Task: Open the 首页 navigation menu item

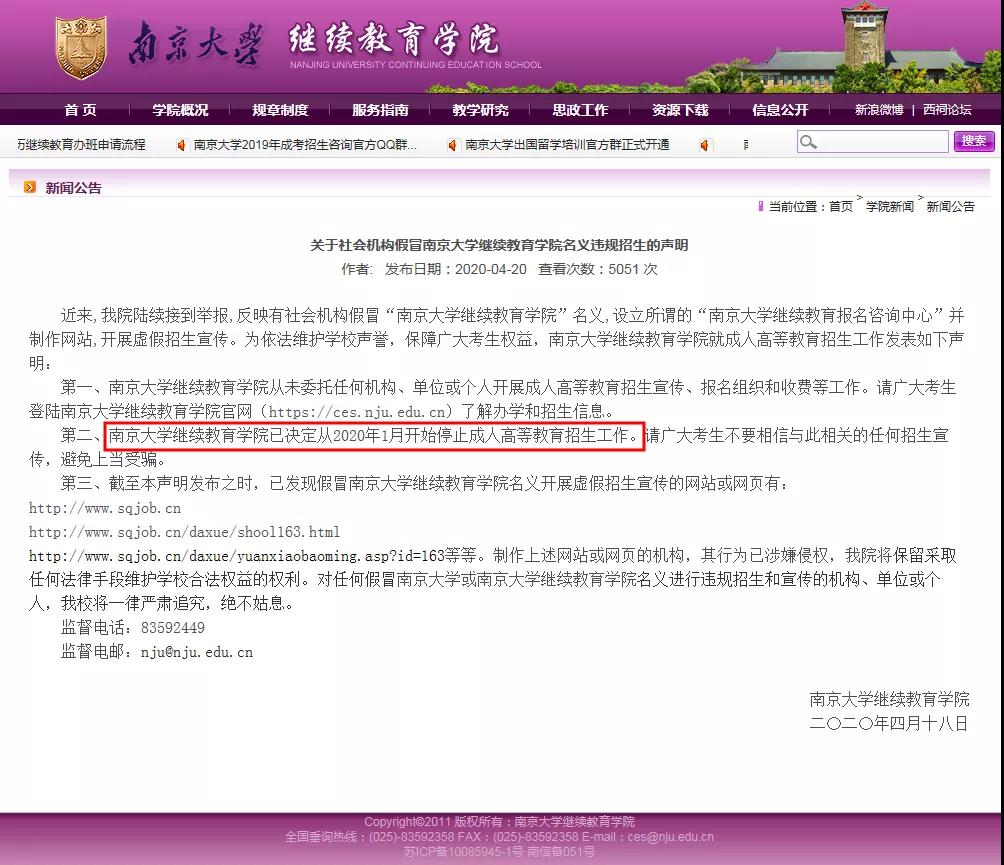Action: pos(81,110)
